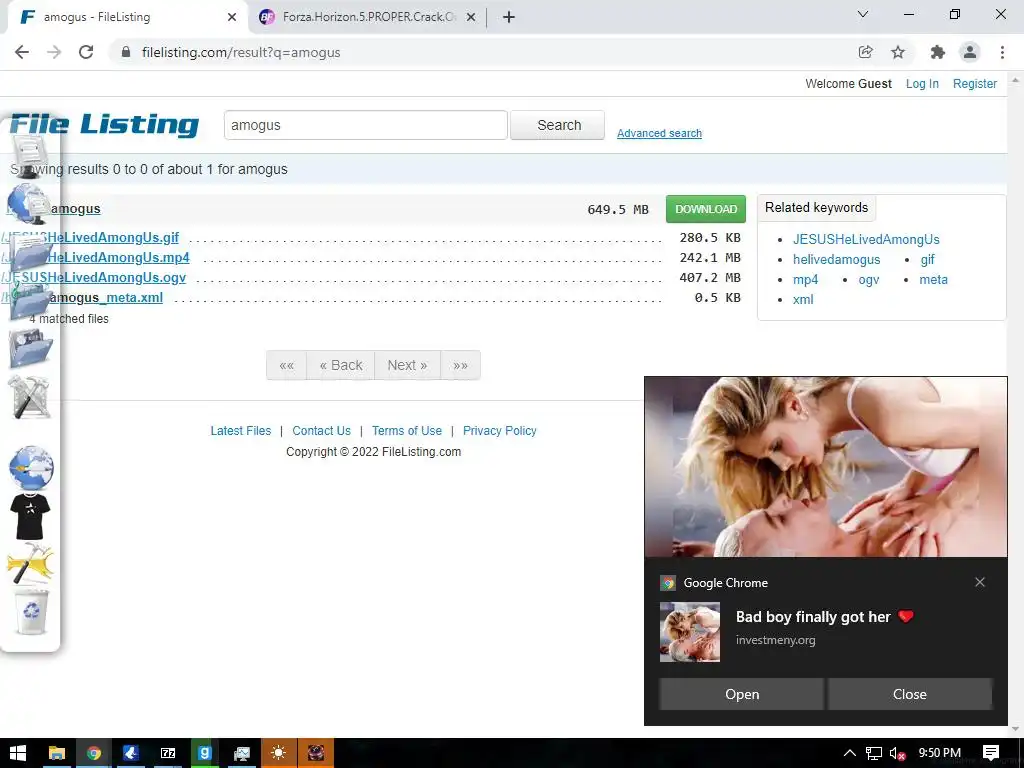The height and width of the screenshot is (768, 1024).
Task: Click the mp4 related keyword
Action: tap(805, 280)
